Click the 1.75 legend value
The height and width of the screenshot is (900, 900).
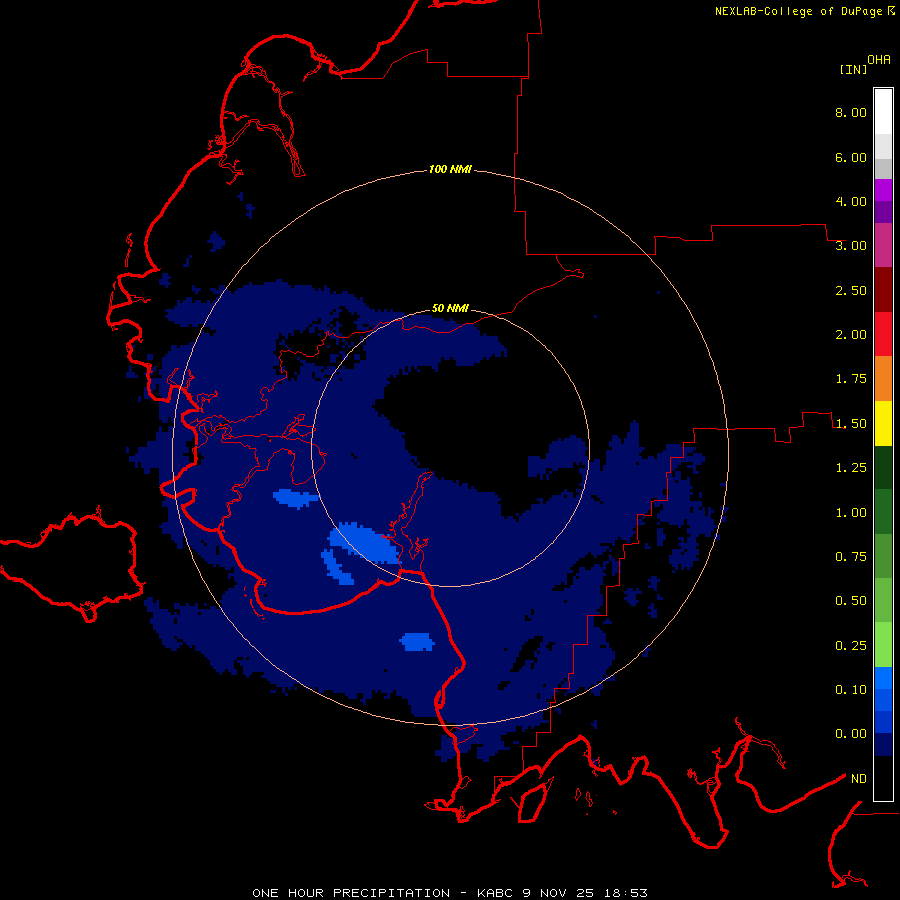[x=851, y=379]
